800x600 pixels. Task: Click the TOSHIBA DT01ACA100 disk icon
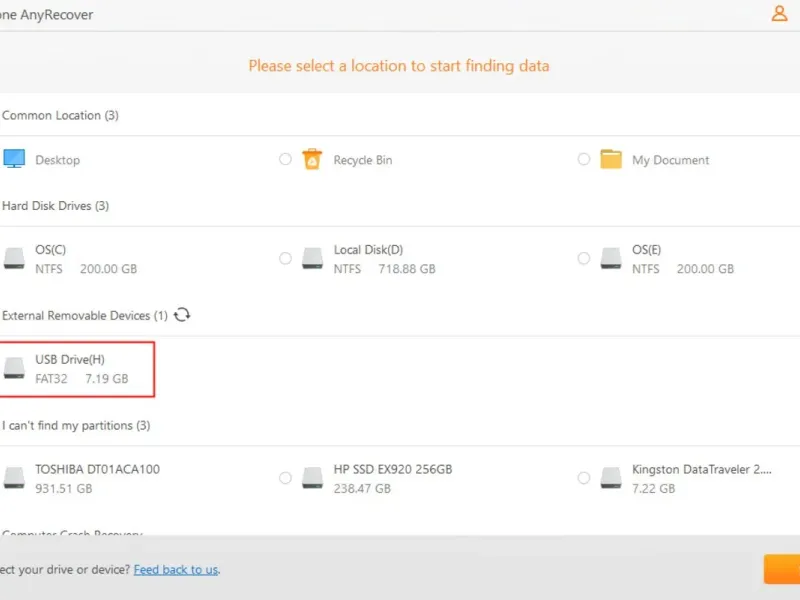click(x=14, y=478)
